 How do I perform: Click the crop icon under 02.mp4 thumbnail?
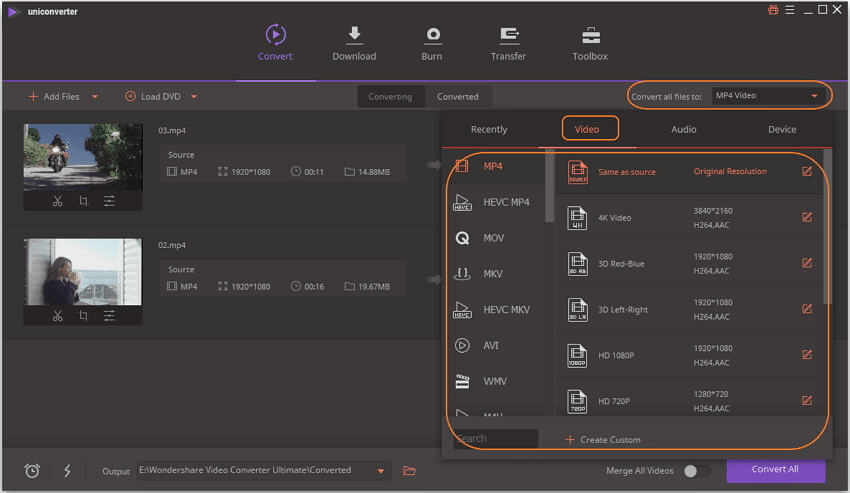(x=83, y=316)
